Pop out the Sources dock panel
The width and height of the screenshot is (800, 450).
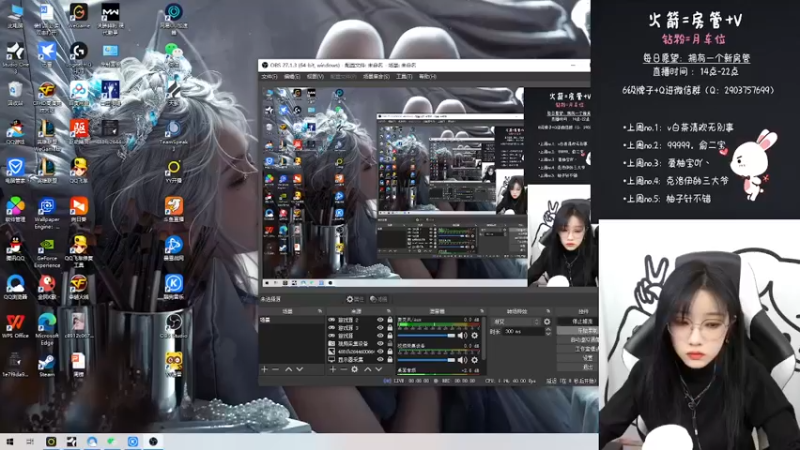(389, 311)
